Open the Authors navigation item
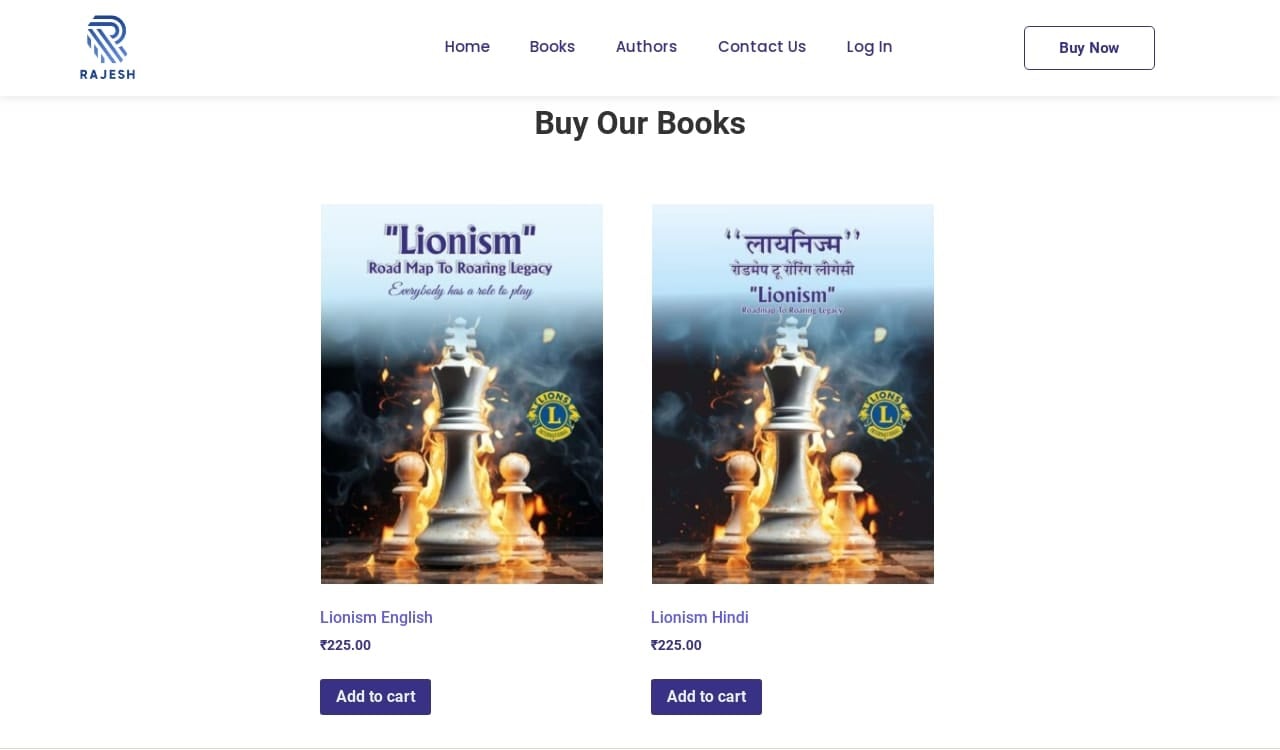Image resolution: width=1280 pixels, height=750 pixels. (x=646, y=47)
